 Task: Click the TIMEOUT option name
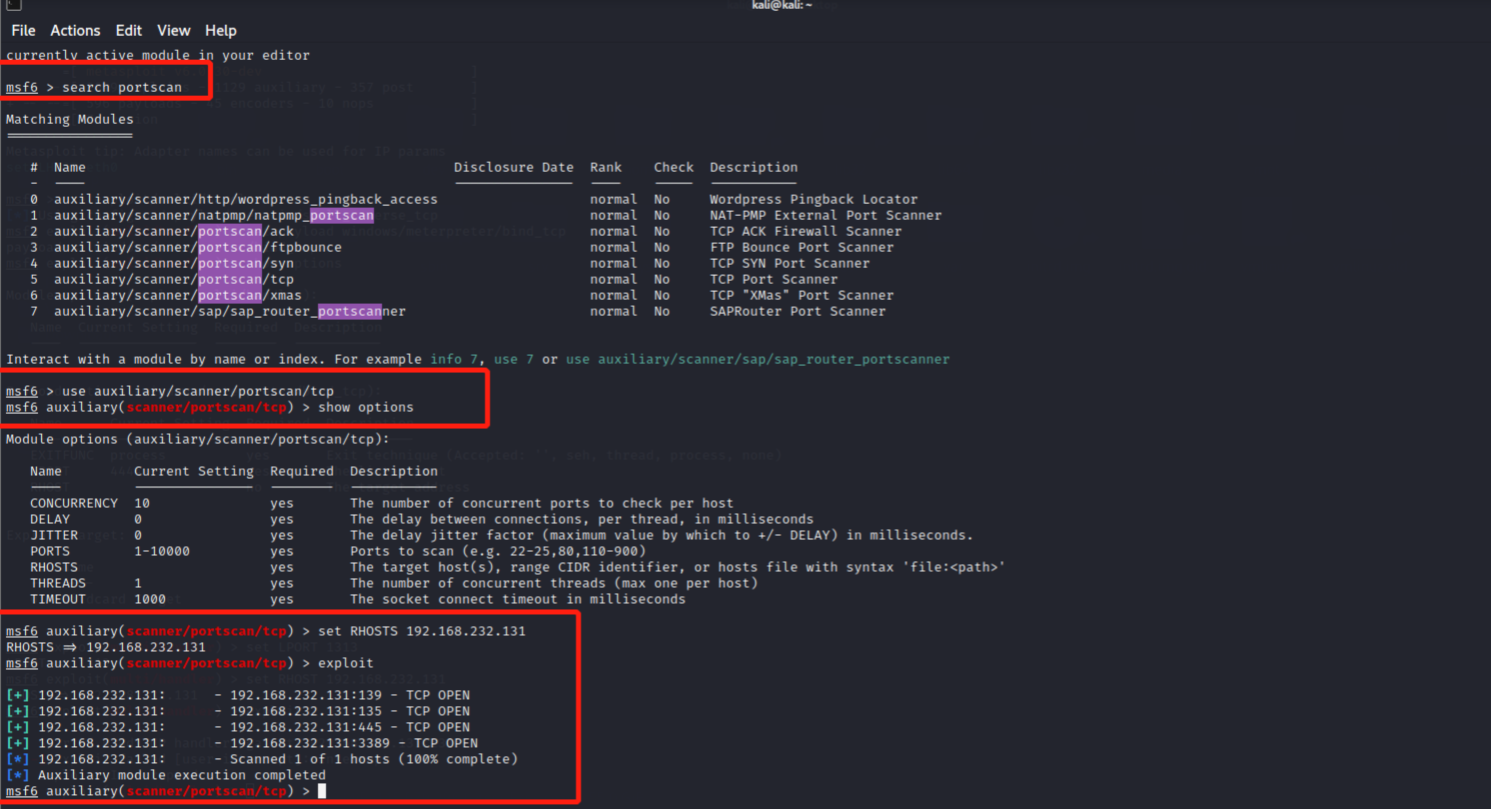point(58,599)
